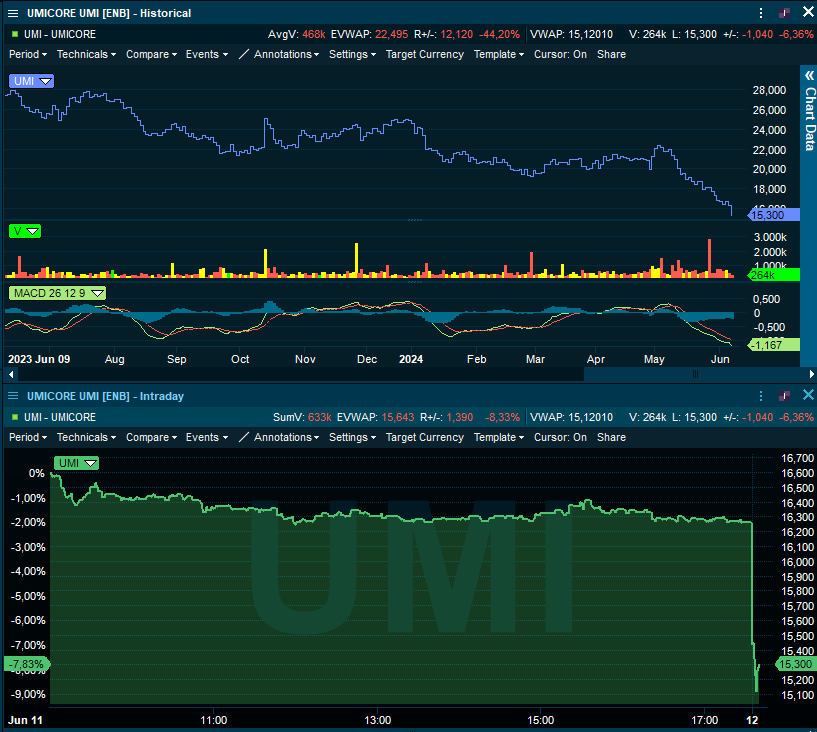Open Compare dropdown in Historical toolbar
The height and width of the screenshot is (732, 817).
pyautogui.click(x=151, y=54)
